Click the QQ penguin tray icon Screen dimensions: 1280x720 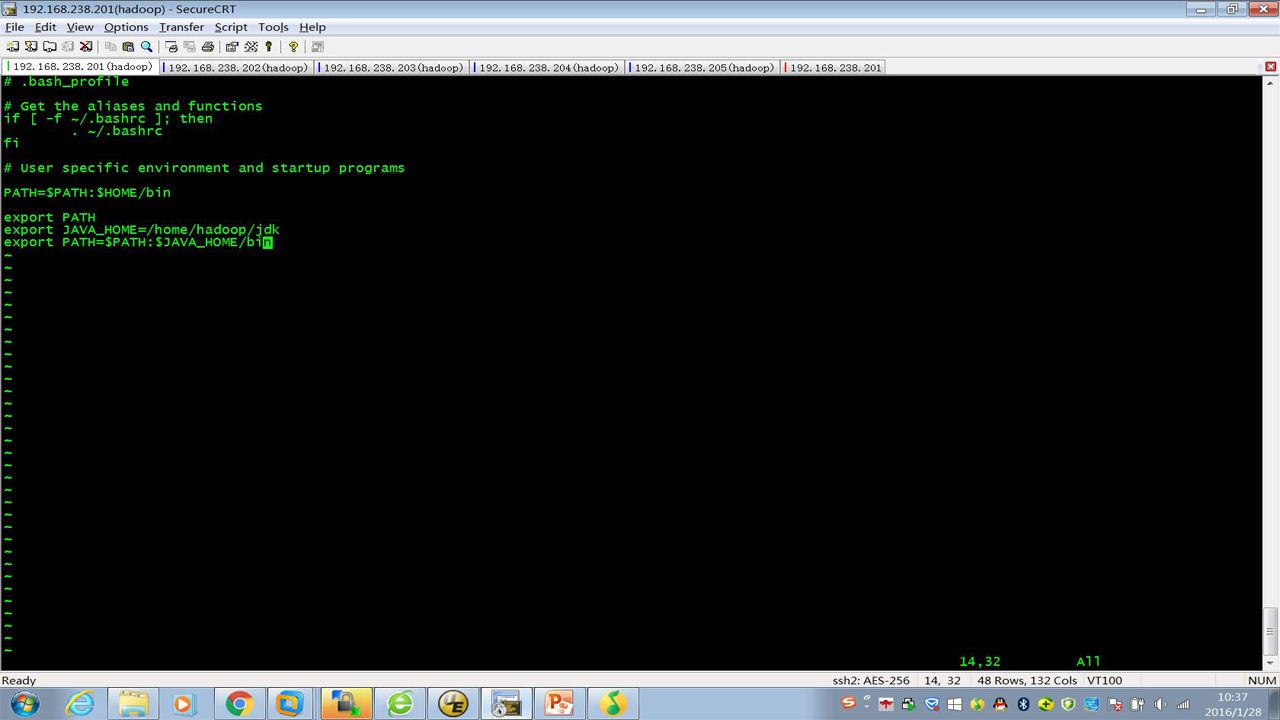click(999, 704)
